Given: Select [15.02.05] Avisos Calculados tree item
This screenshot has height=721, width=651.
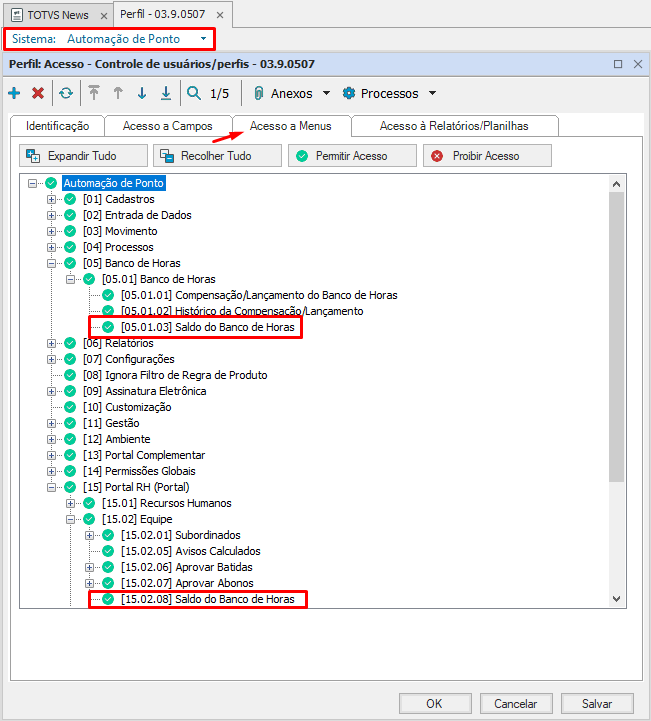Looking at the screenshot, I should click(191, 551).
